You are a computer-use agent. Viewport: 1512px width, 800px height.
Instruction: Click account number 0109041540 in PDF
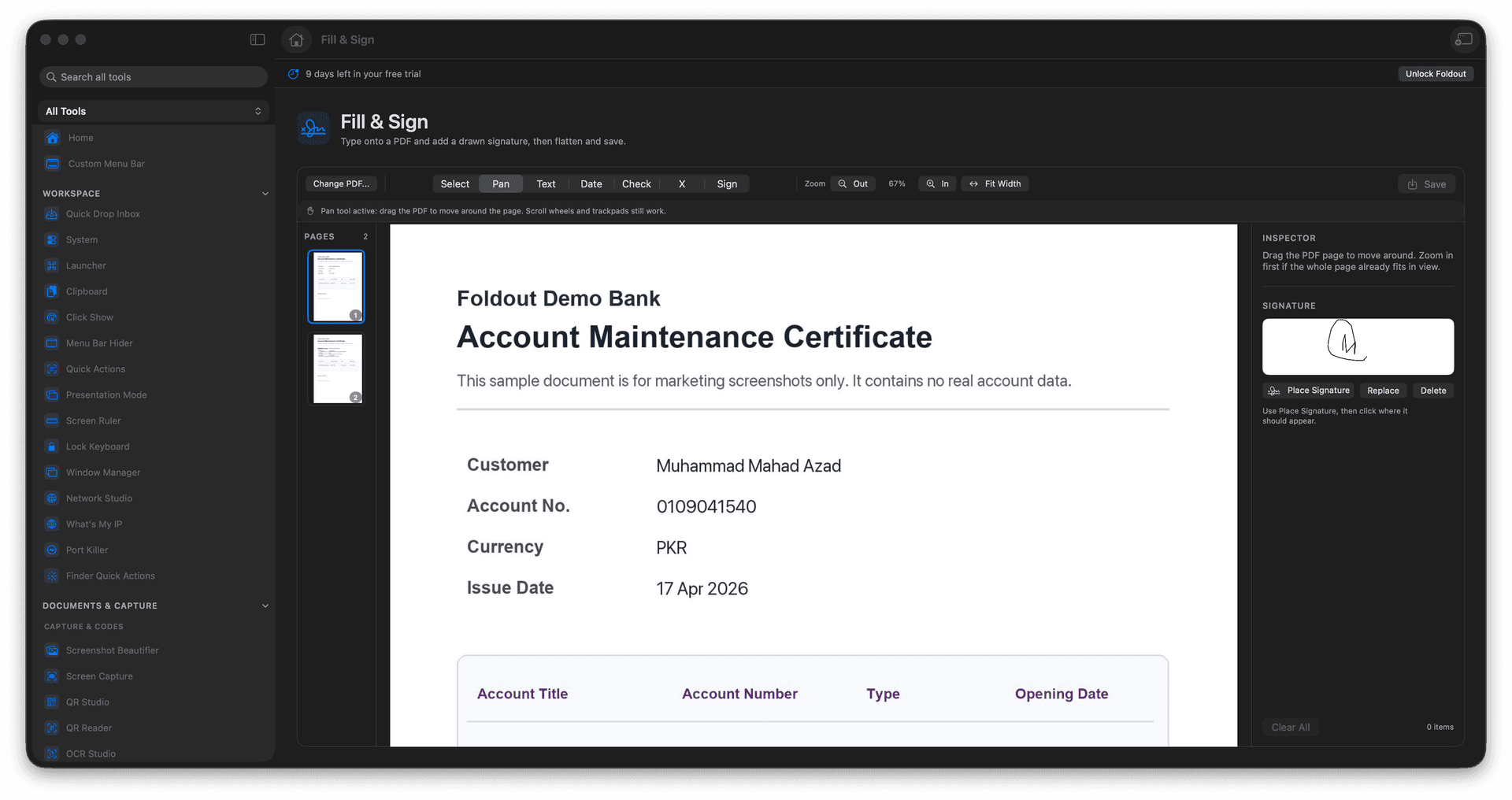point(706,506)
